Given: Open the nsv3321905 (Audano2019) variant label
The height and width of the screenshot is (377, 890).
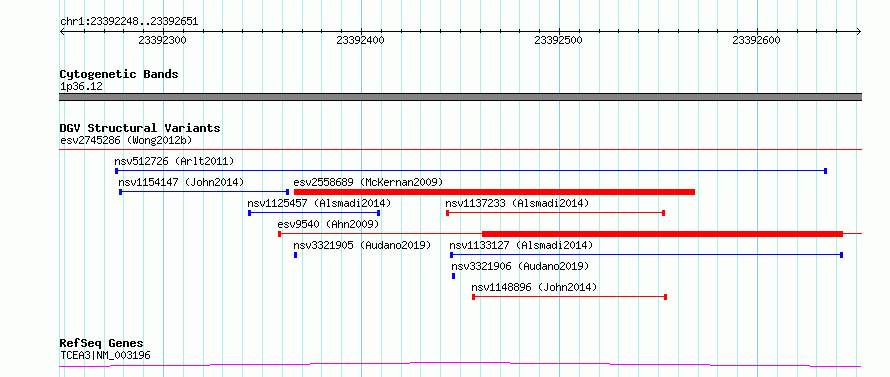Looking at the screenshot, I should tap(362, 245).
